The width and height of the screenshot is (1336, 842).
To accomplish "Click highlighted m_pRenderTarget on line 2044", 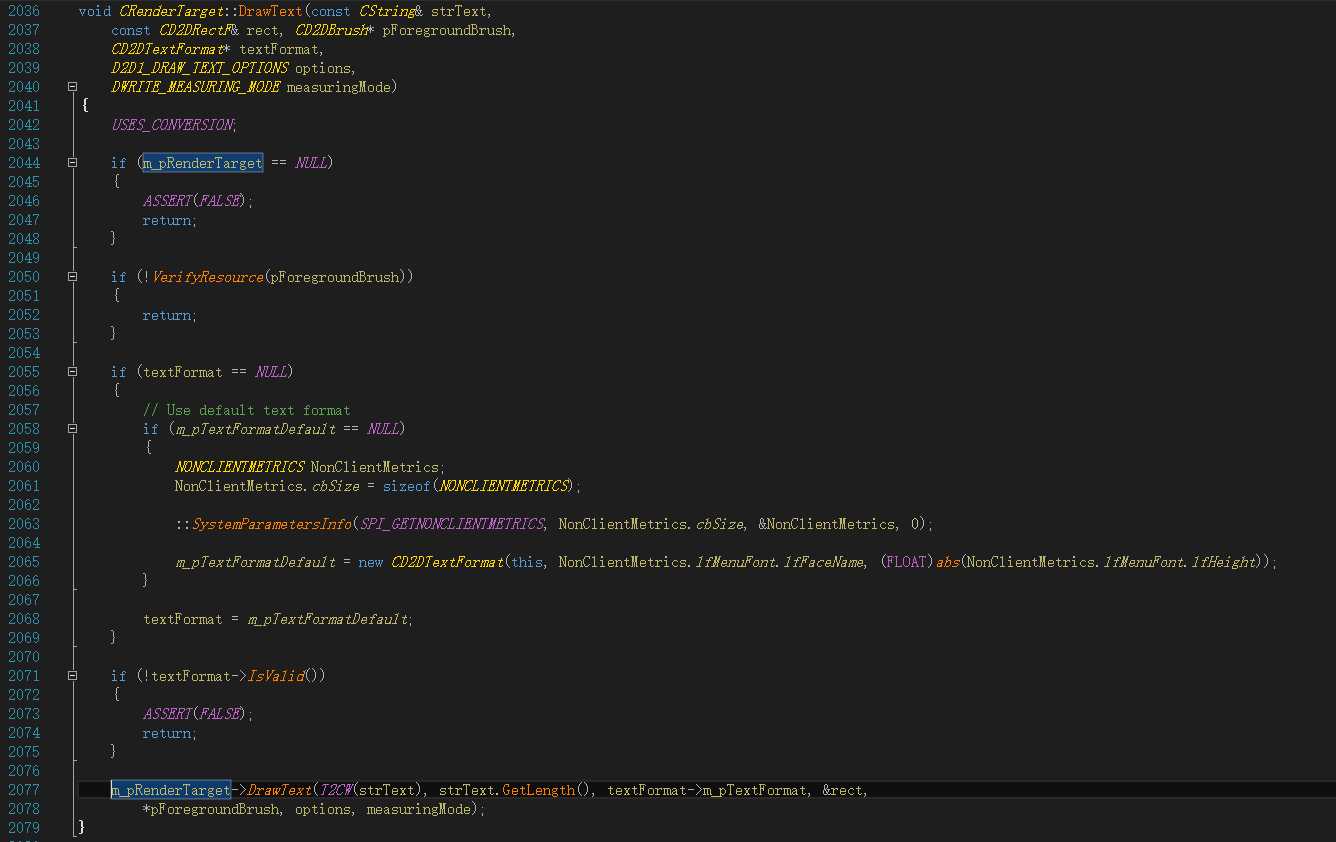I will (203, 163).
